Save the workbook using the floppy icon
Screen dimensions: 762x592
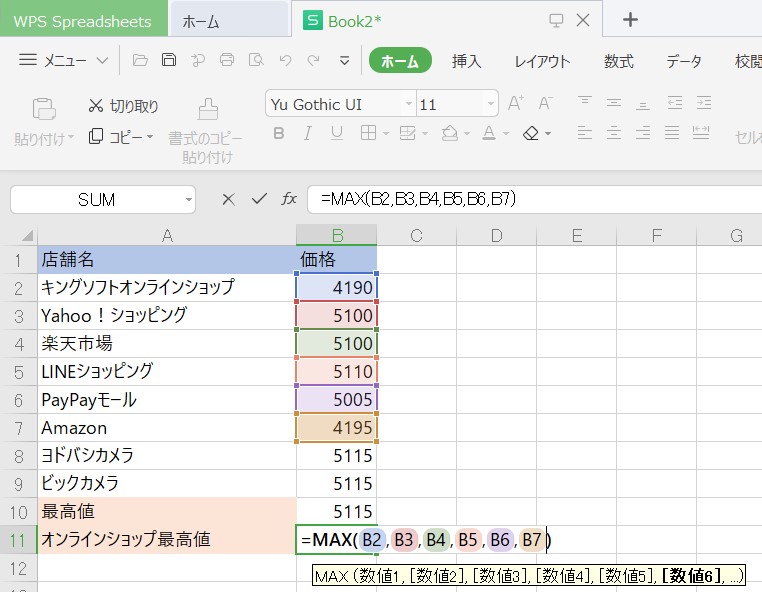click(169, 60)
